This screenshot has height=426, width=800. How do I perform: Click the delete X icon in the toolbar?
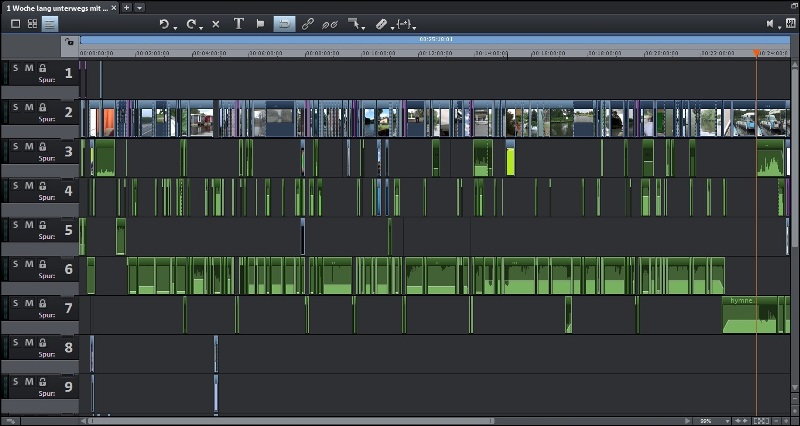point(216,24)
